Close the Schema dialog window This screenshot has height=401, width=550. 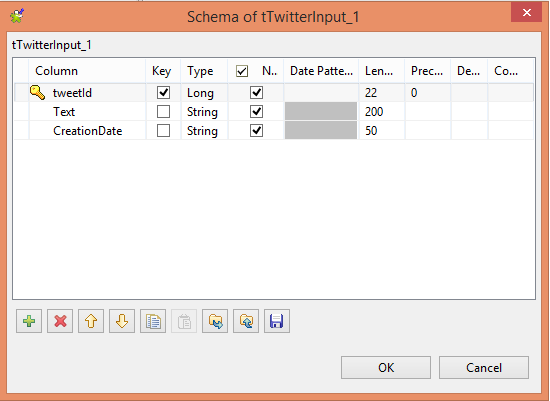tap(526, 13)
